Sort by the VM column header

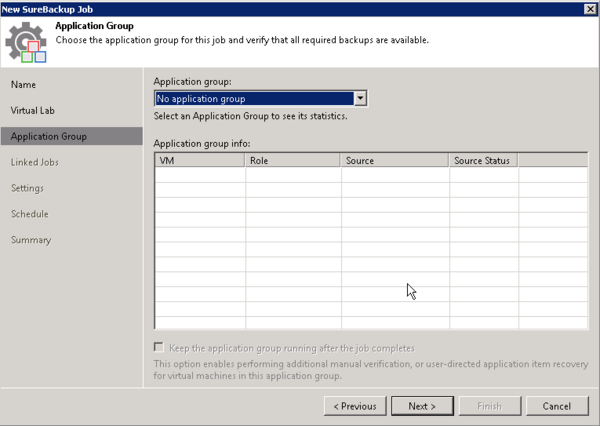tap(200, 160)
